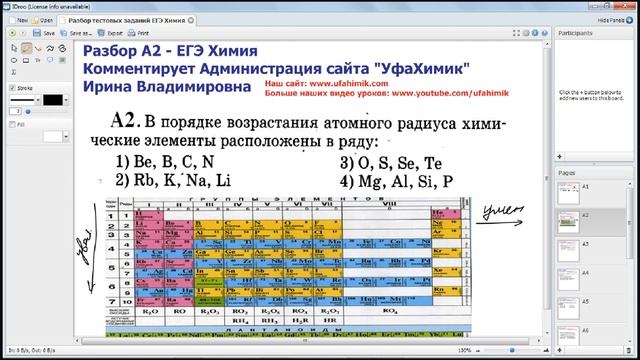Click the Pages list scroll up arrow
This screenshot has width=640, height=360.
pos(629,184)
